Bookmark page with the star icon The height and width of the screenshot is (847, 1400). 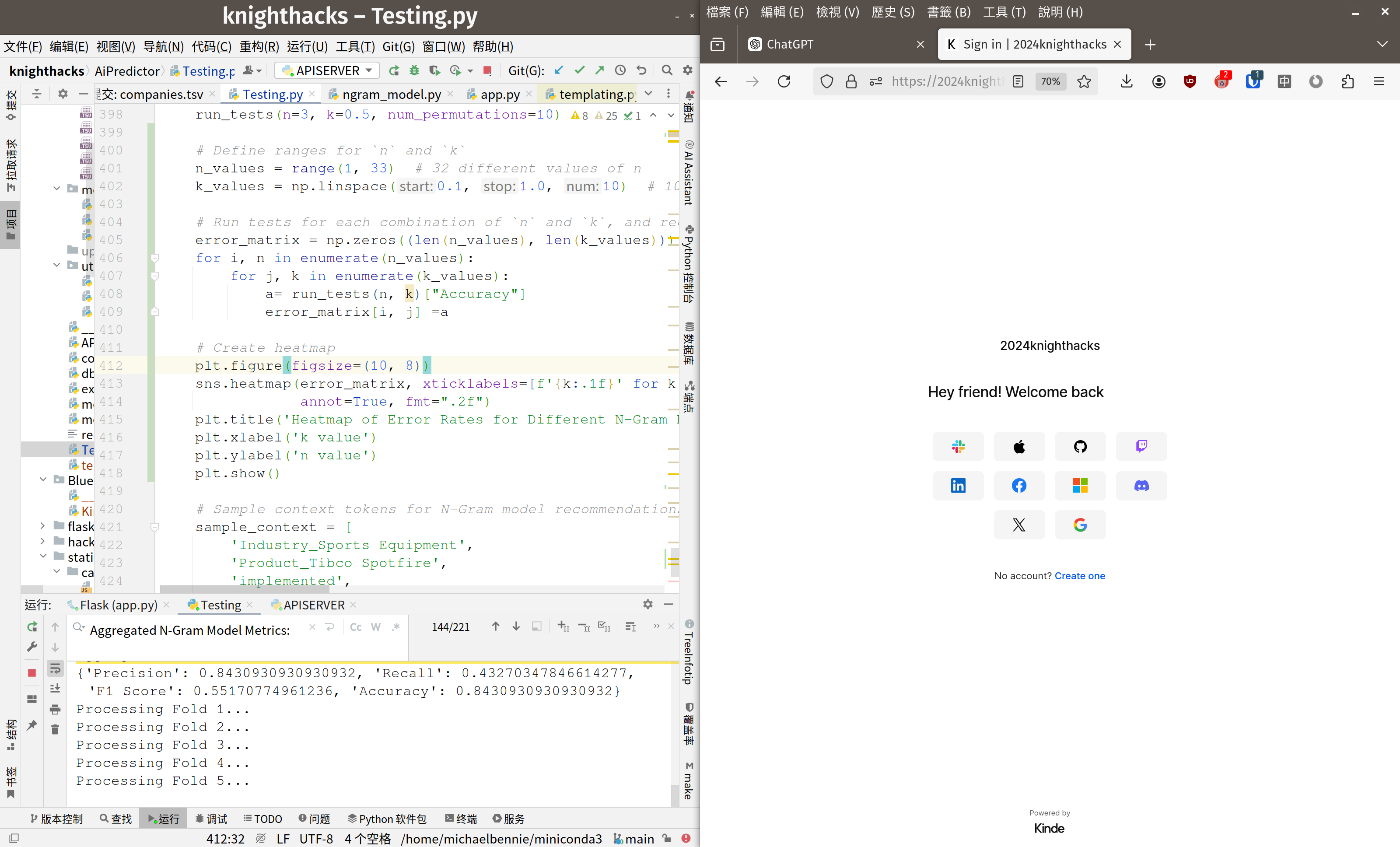coord(1084,81)
